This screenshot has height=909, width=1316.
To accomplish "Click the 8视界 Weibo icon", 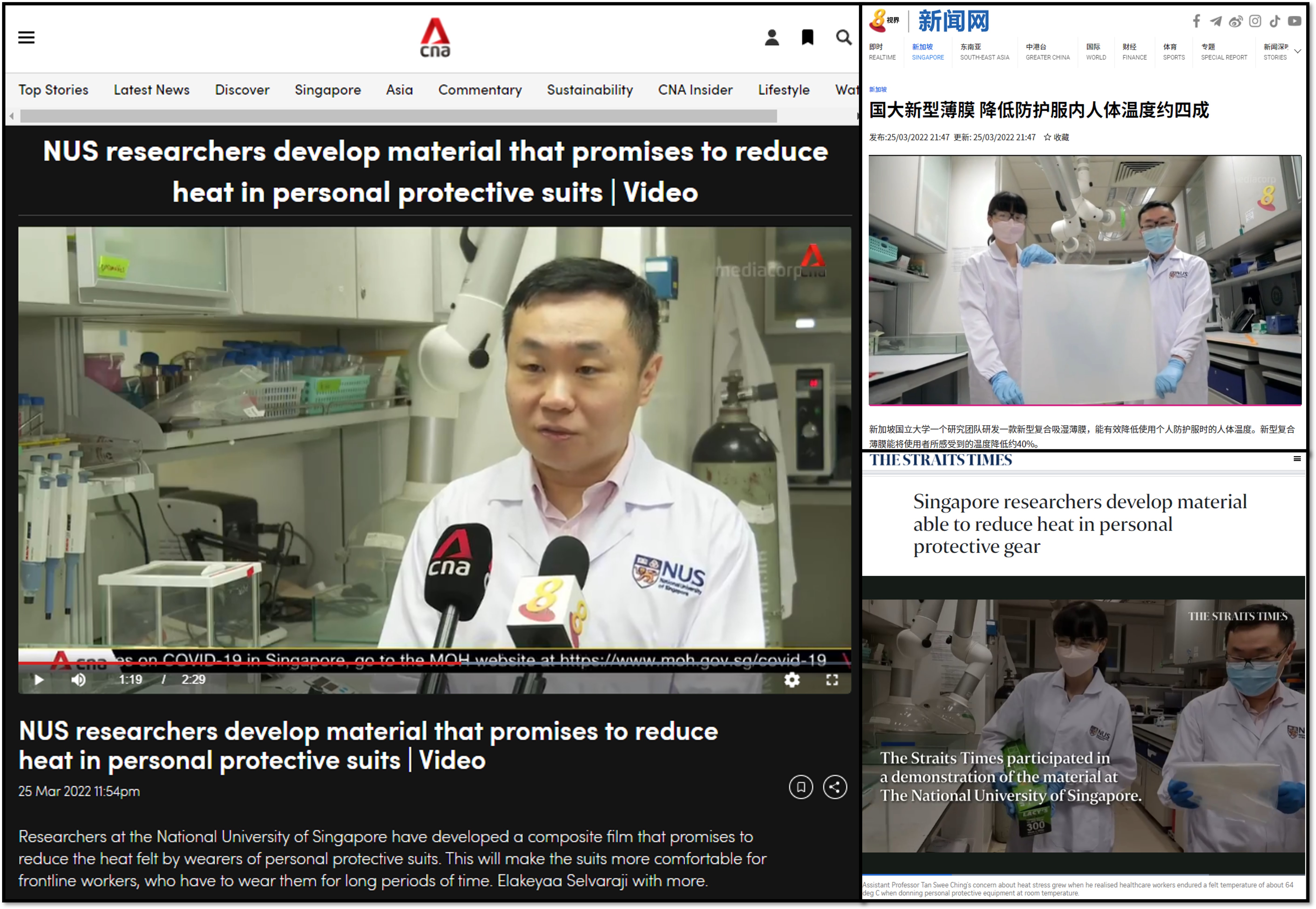I will [1235, 22].
